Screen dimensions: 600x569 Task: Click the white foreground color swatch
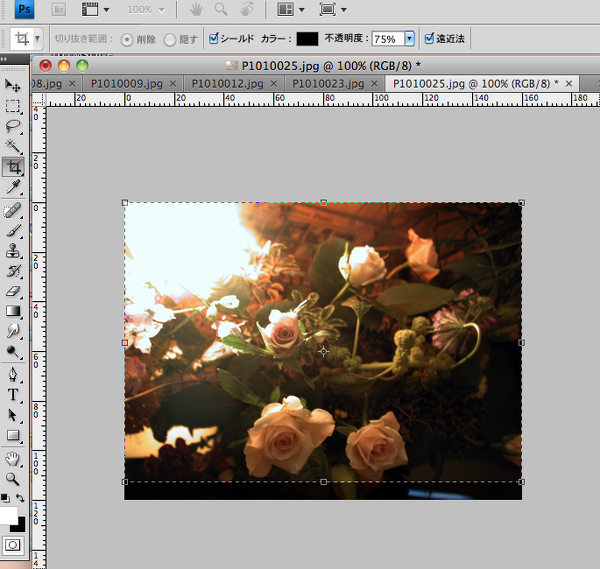click(8, 516)
